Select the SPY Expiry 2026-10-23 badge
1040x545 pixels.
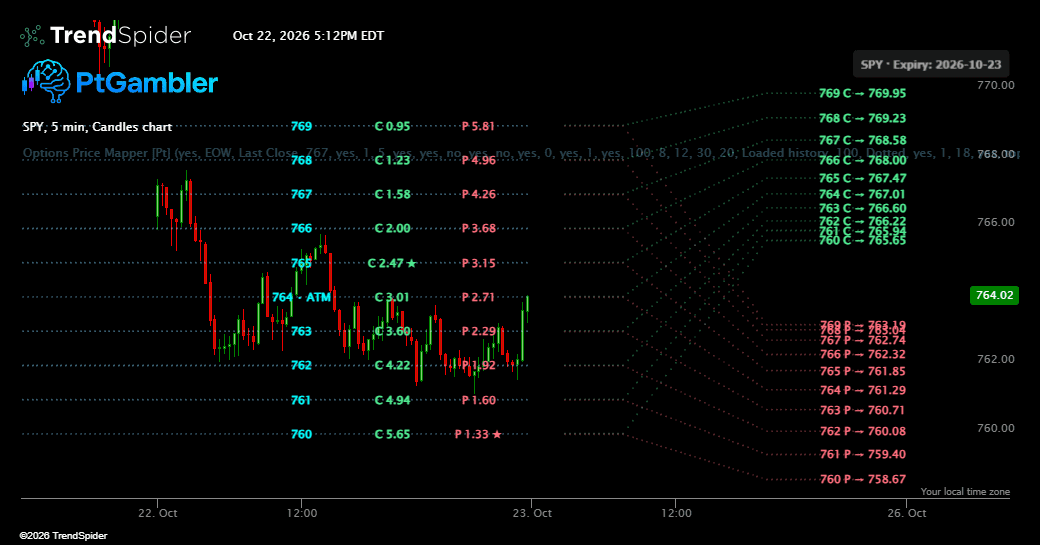(x=931, y=64)
